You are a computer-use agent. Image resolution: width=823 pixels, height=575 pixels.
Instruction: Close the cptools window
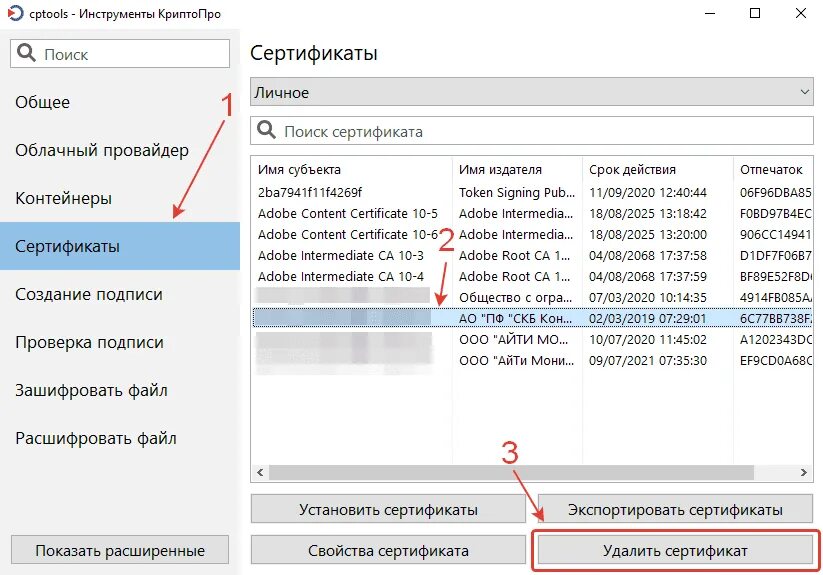point(801,13)
